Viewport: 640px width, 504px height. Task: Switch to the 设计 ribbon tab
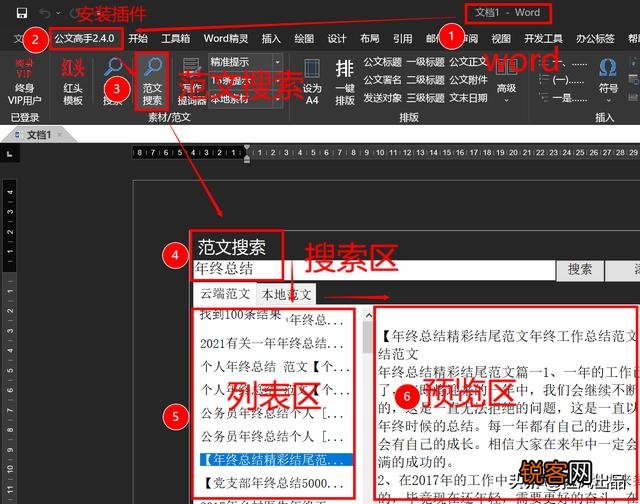click(x=337, y=39)
